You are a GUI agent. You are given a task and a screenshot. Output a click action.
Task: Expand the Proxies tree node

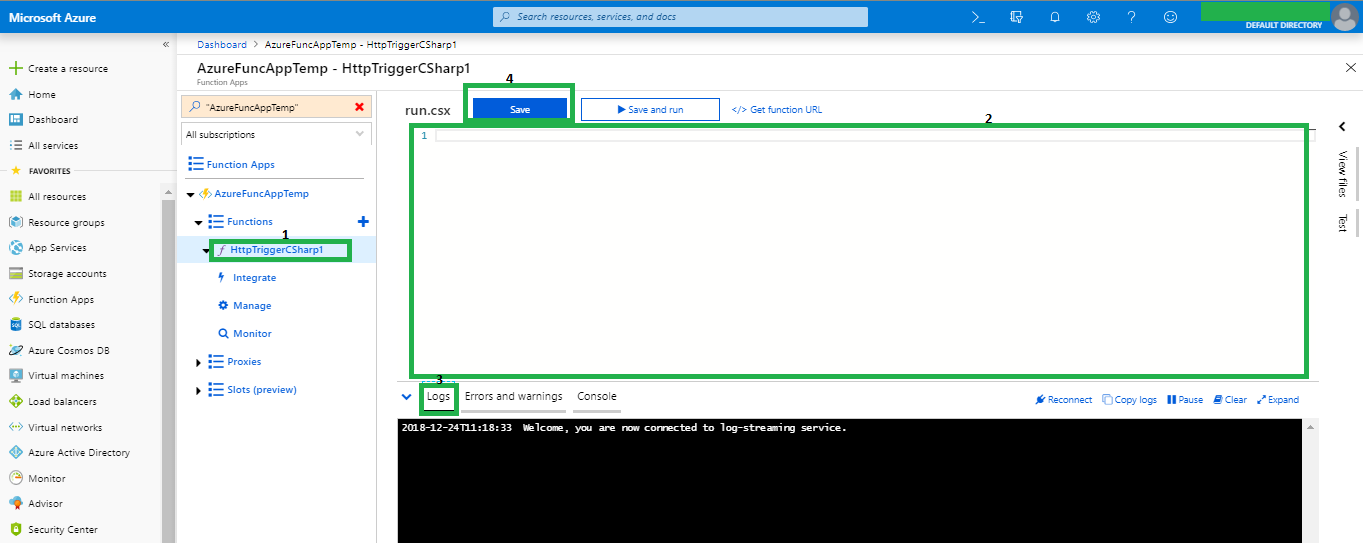coord(199,362)
